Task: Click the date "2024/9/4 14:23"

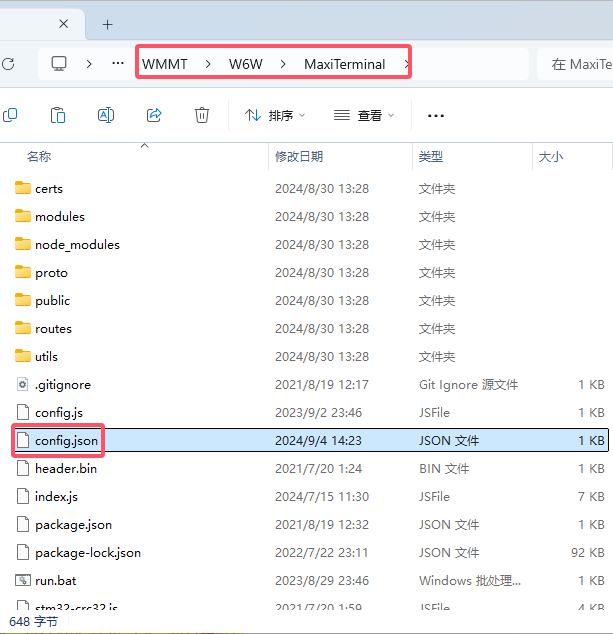Action: (318, 440)
